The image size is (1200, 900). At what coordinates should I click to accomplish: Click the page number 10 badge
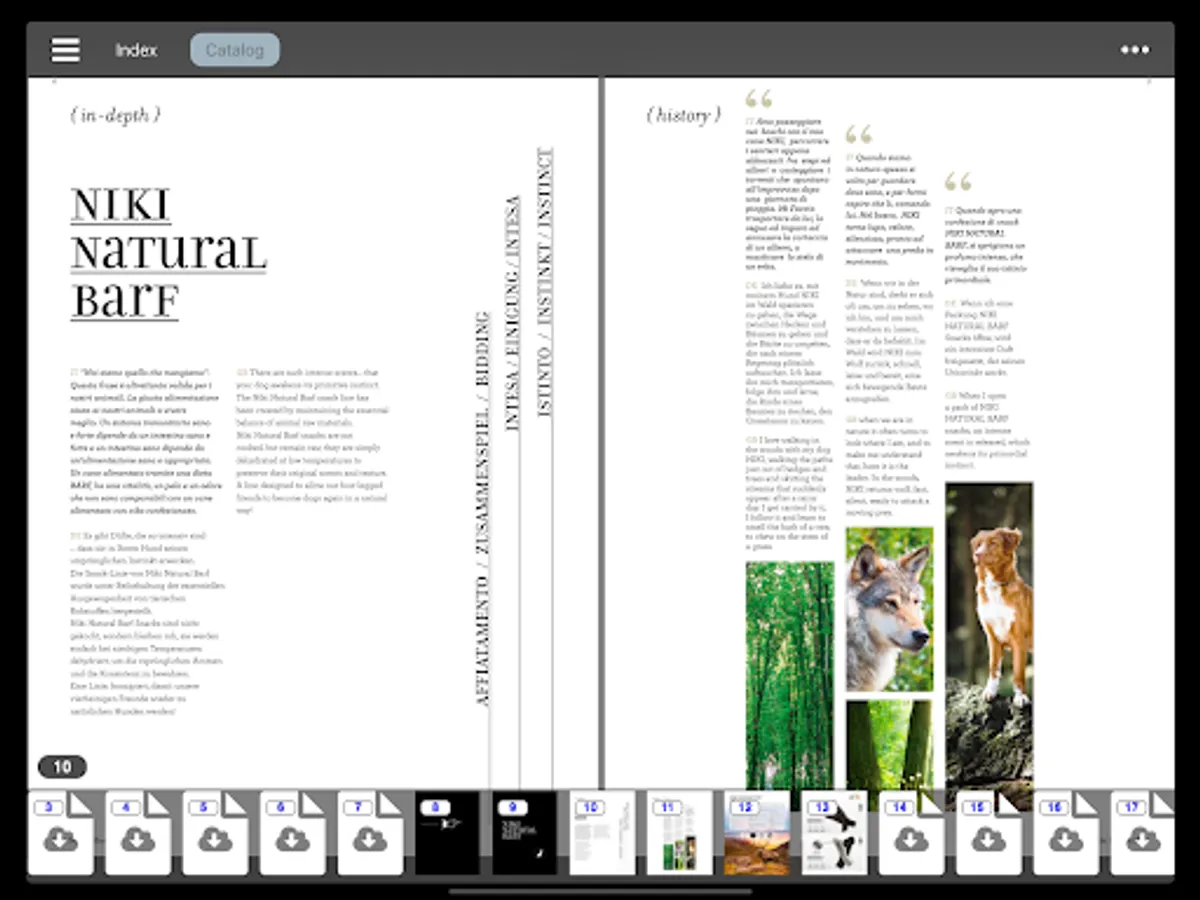[62, 766]
